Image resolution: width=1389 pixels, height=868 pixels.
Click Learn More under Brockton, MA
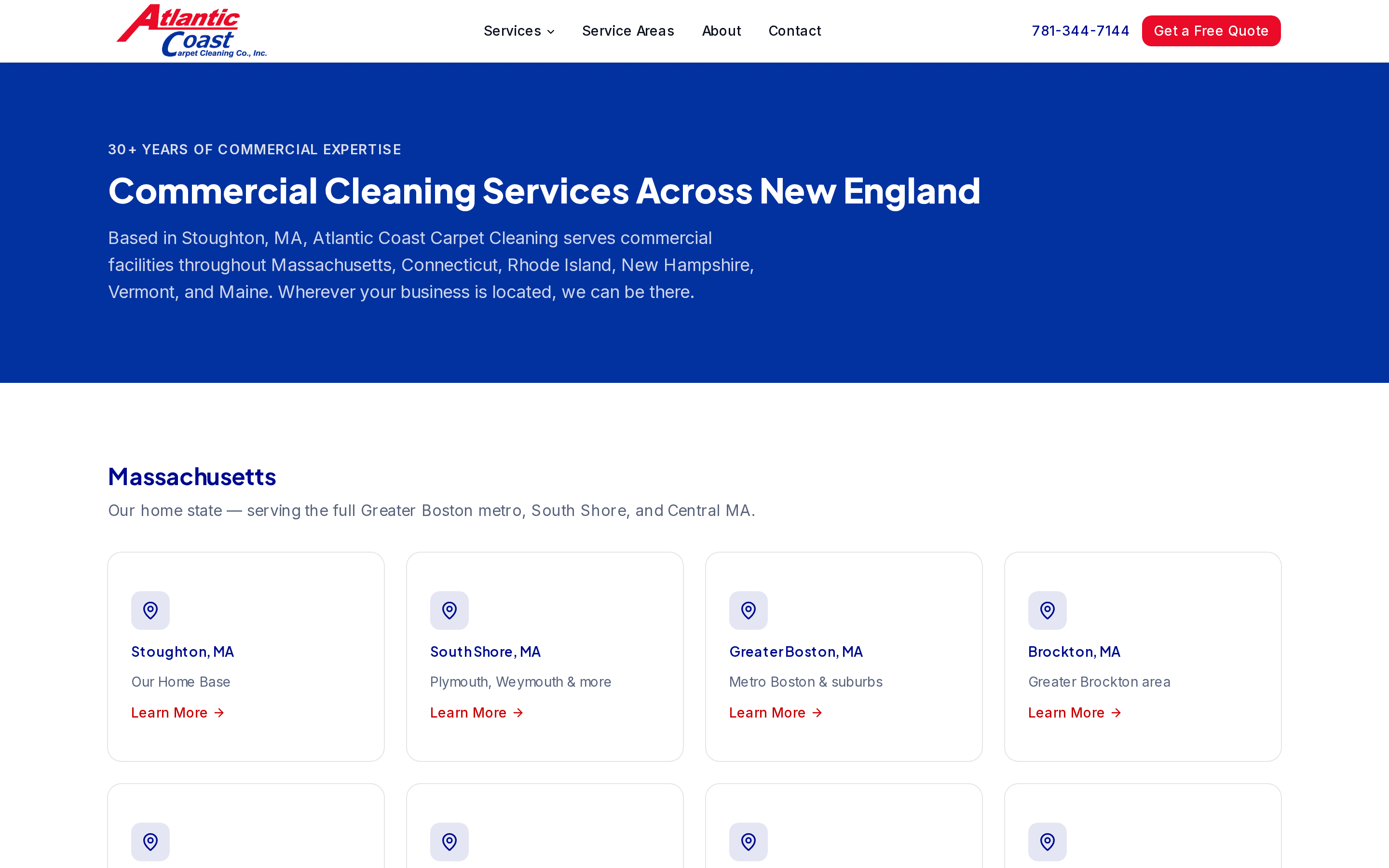(1075, 712)
